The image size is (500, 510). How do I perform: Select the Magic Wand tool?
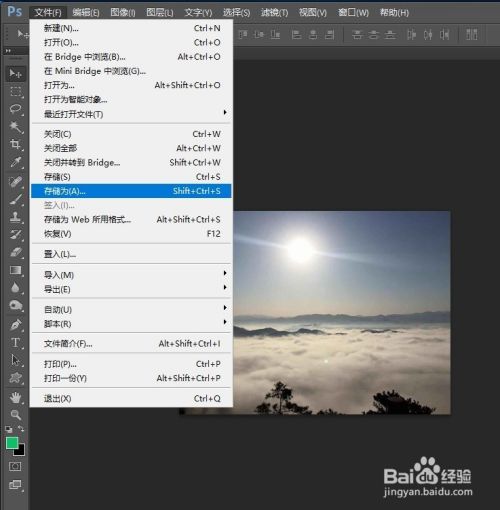coord(15,127)
